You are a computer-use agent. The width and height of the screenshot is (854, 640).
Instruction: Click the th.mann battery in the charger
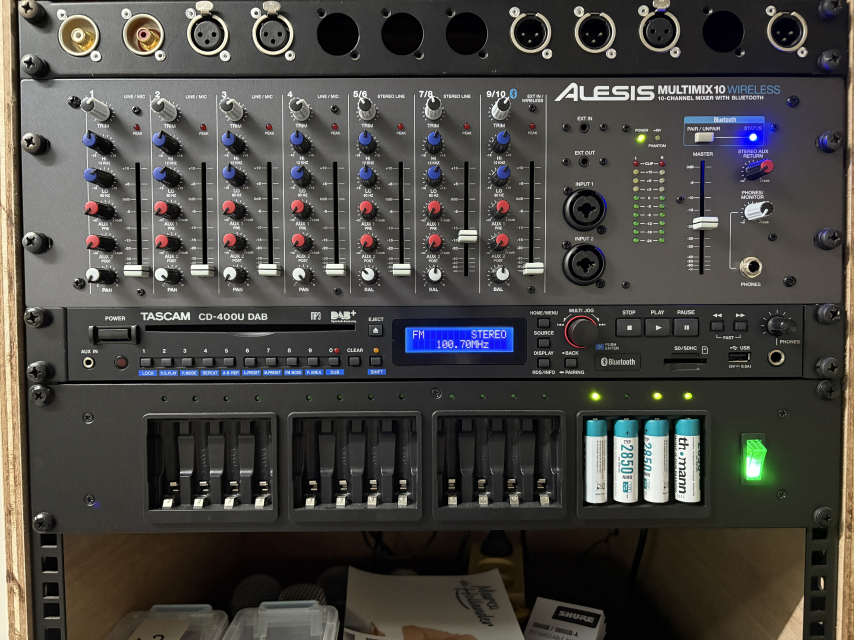click(687, 461)
